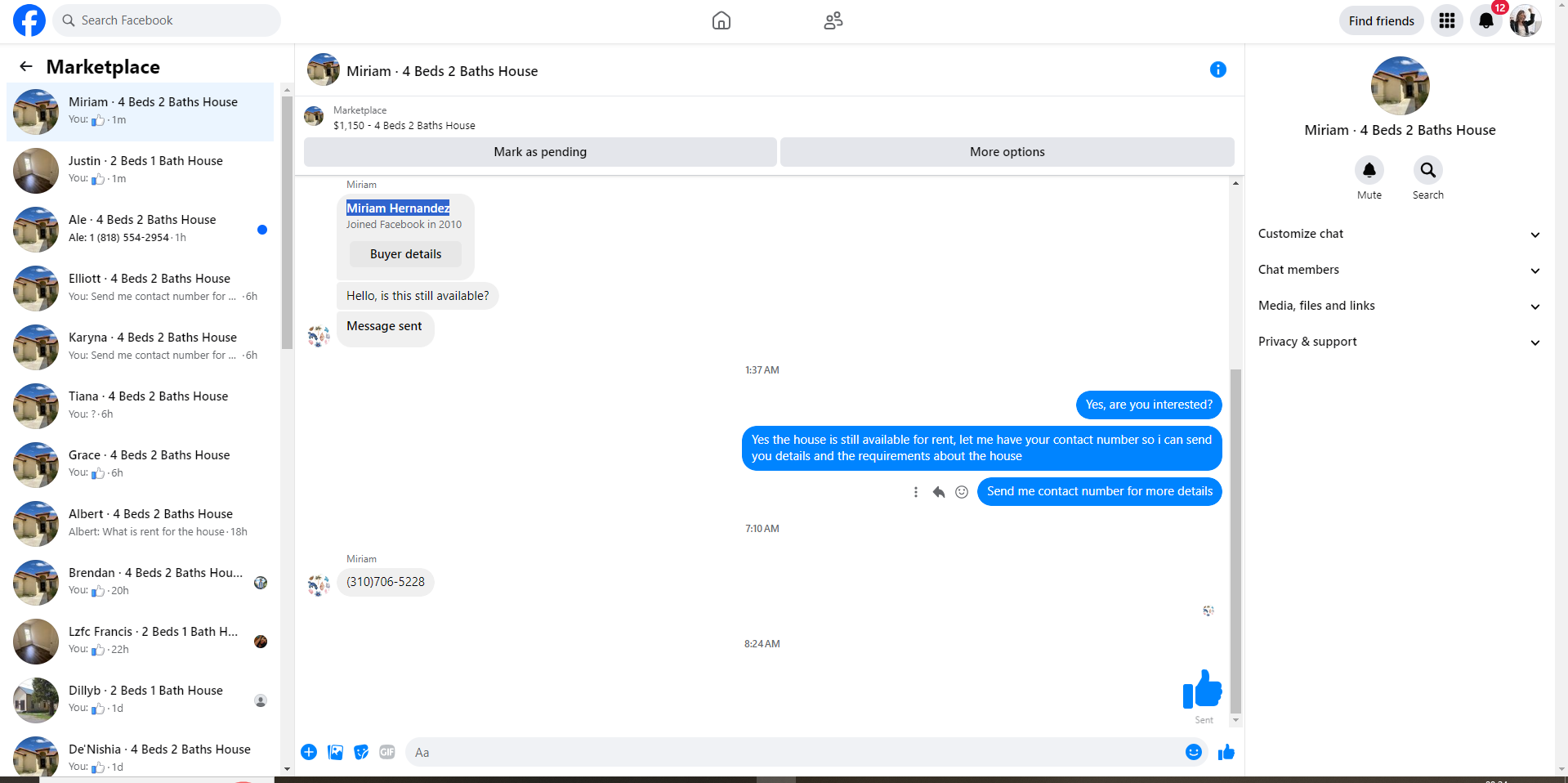Search in conversation using magnifier icon
The image size is (1568, 783).
click(1428, 170)
